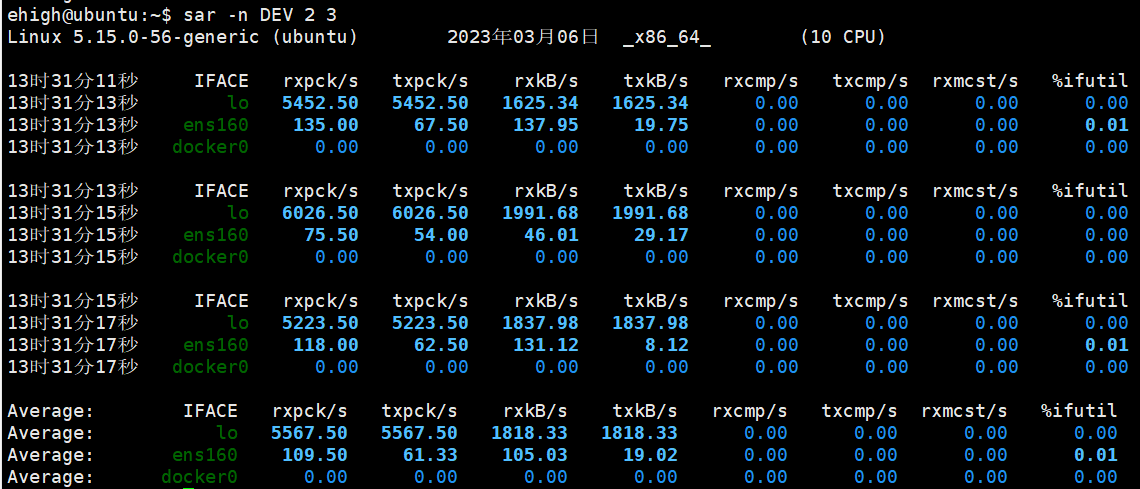Click txkB/s header beside timestamp 13时31分11秒
The width and height of the screenshot is (1140, 489).
coord(656,81)
